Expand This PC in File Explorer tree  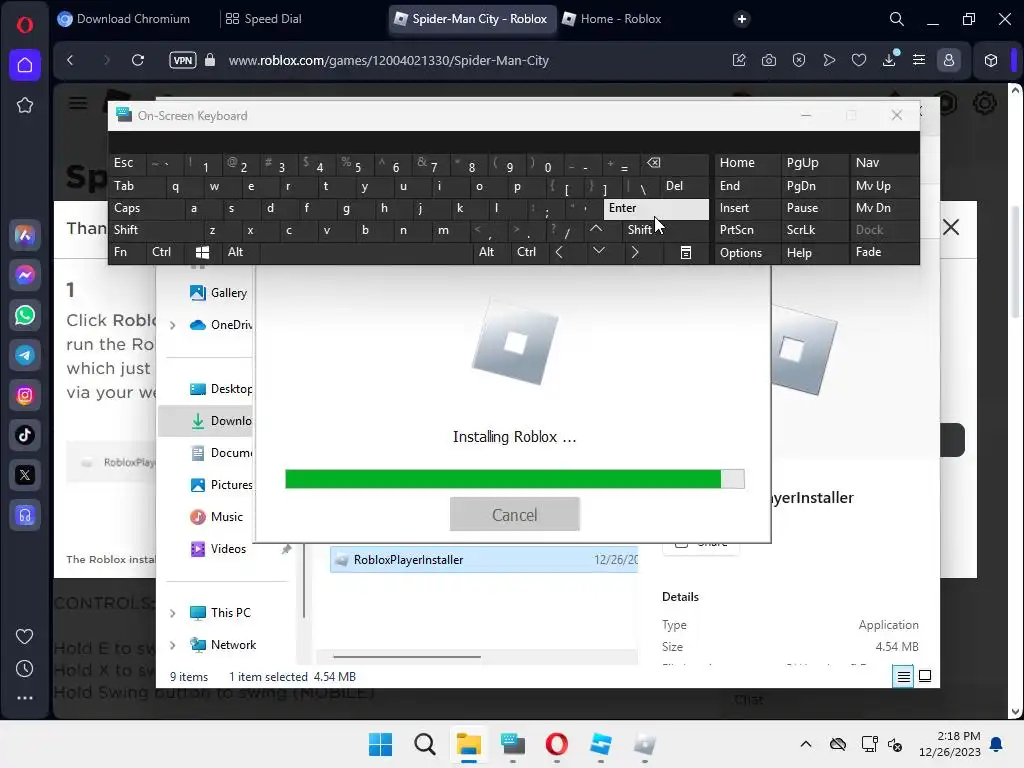point(172,613)
